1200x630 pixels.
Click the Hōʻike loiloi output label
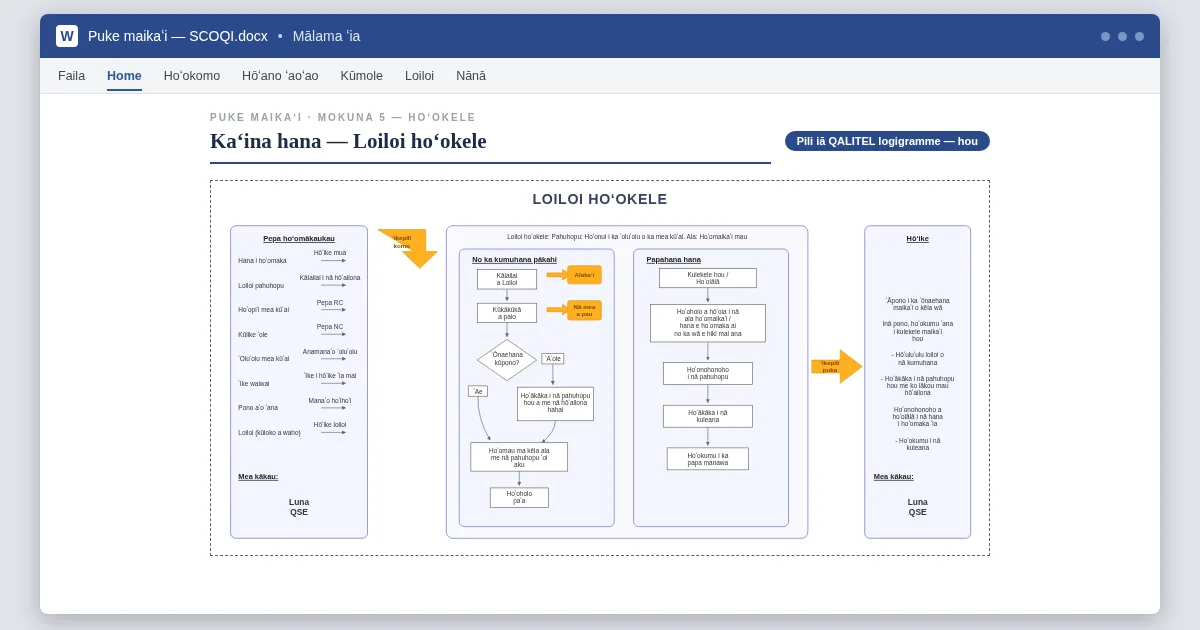click(x=330, y=425)
